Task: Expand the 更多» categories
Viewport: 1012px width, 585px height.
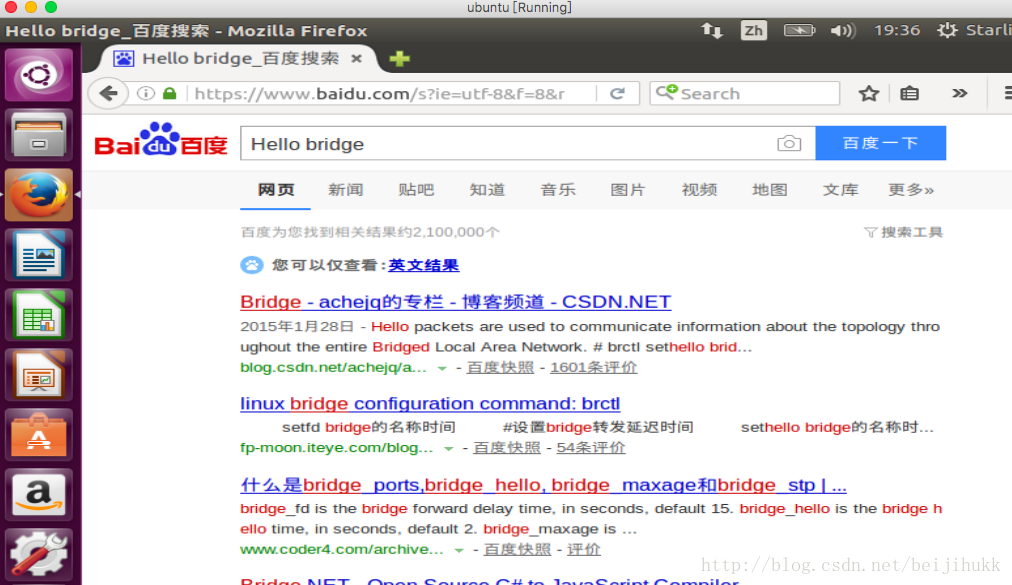Action: point(911,190)
